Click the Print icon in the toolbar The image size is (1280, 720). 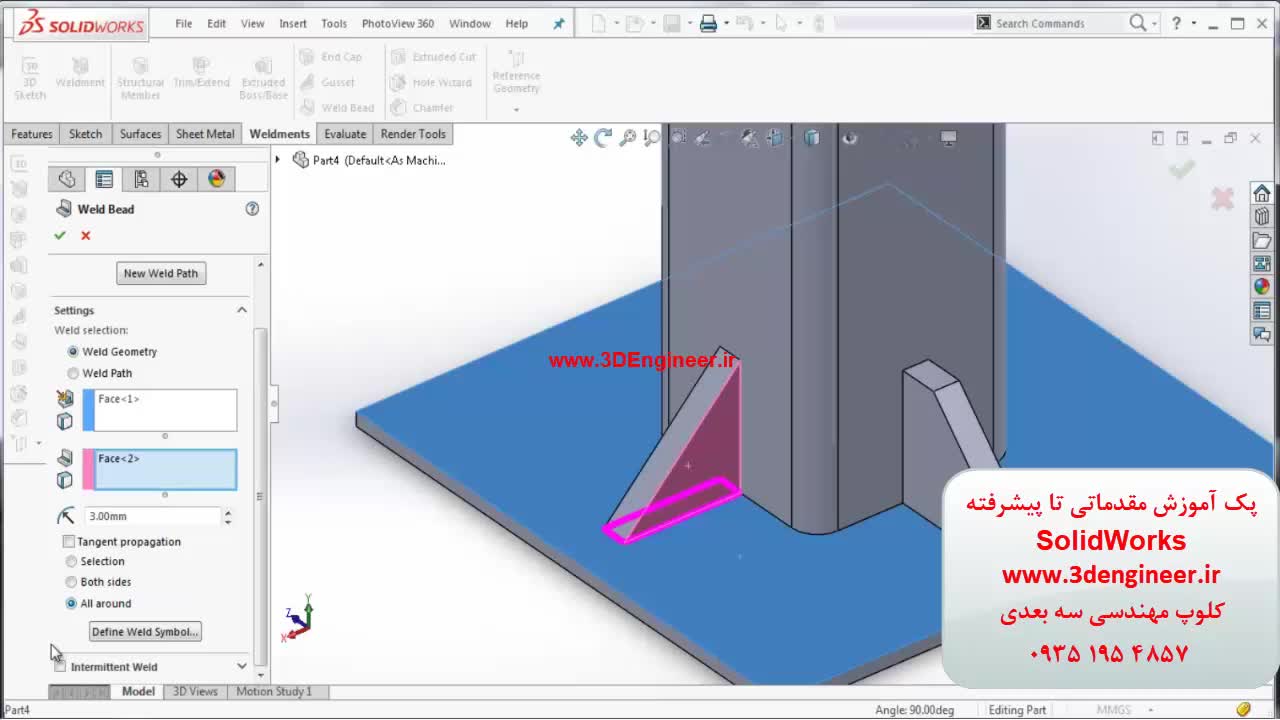coord(708,24)
